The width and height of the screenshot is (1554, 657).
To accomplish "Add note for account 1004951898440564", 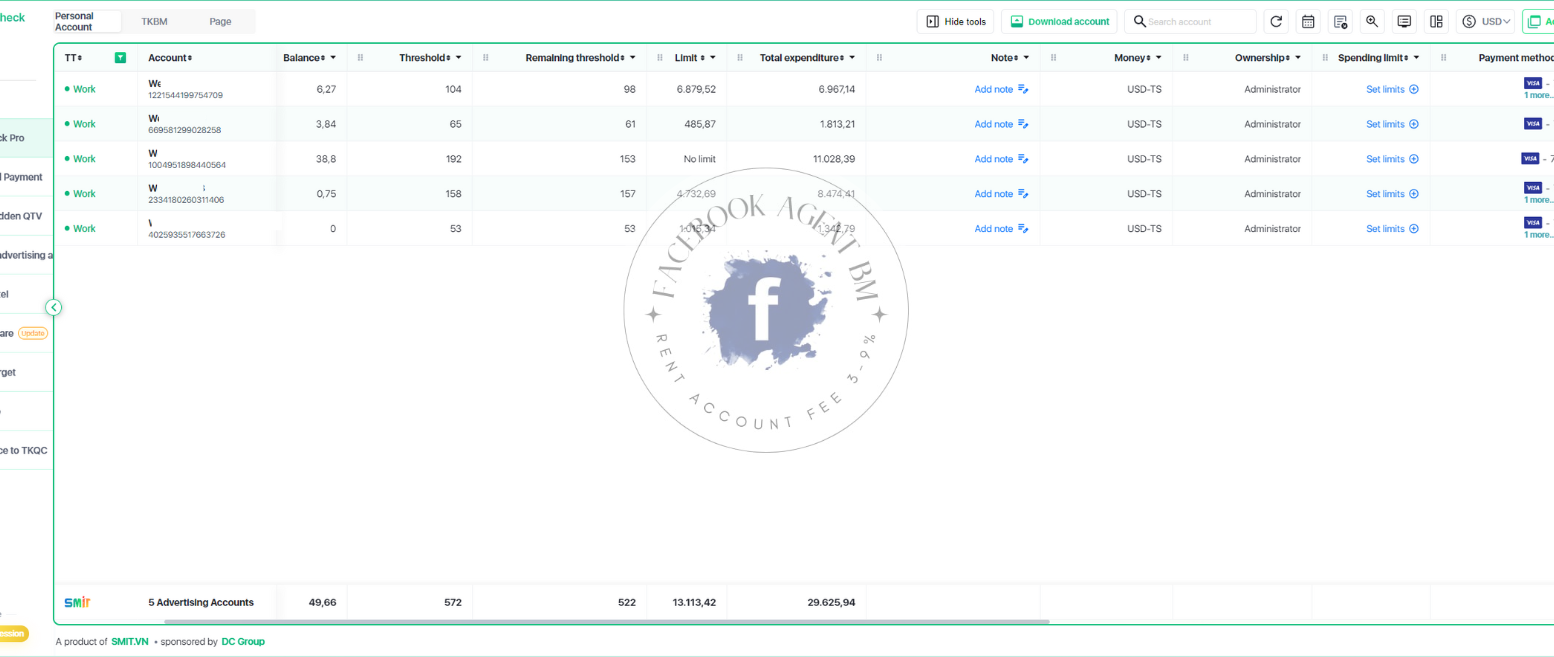I will 1001,159.
